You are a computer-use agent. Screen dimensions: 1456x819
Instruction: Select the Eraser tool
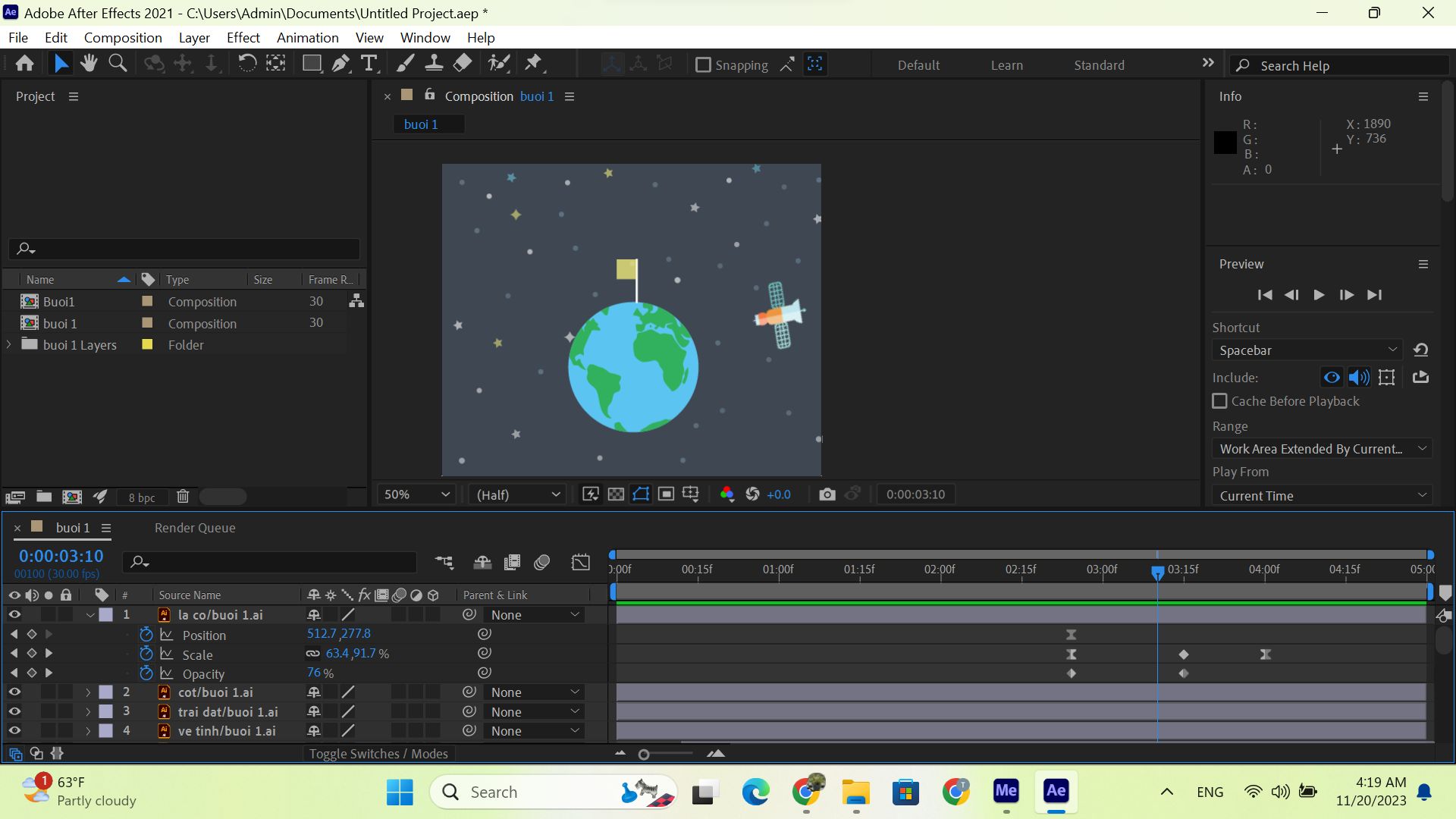(x=463, y=64)
